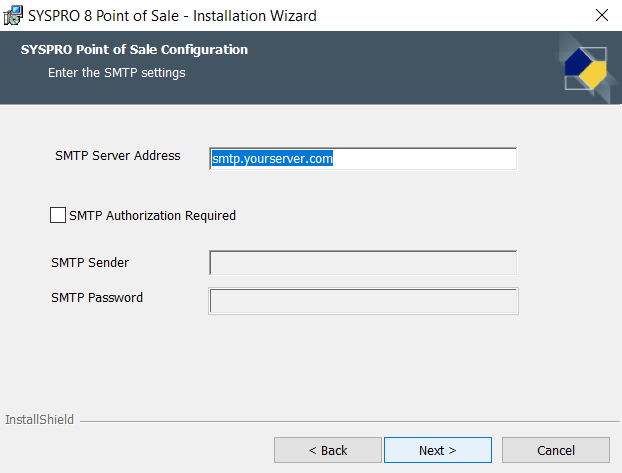Screen dimensions: 622x473
Task: Enable the SMTP Authorization Required checkbox
Action: coord(57,215)
